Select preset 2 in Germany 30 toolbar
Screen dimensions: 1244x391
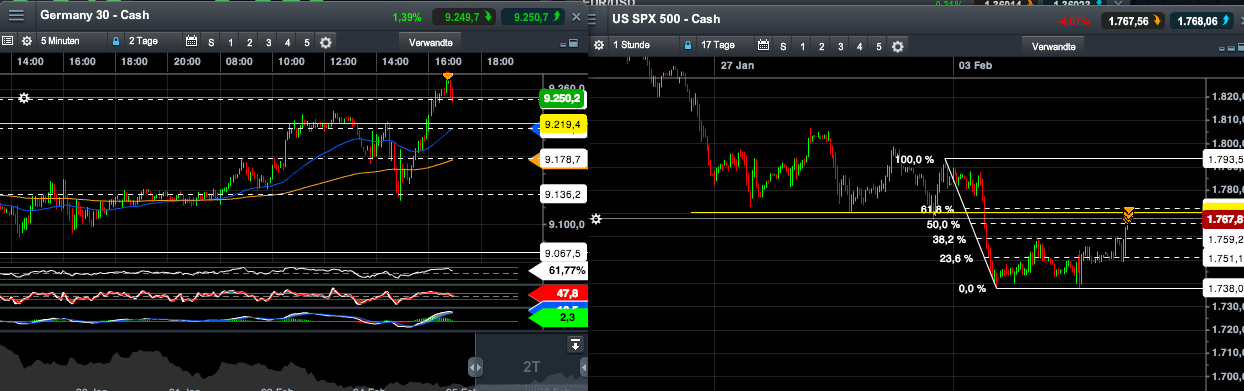[249, 43]
